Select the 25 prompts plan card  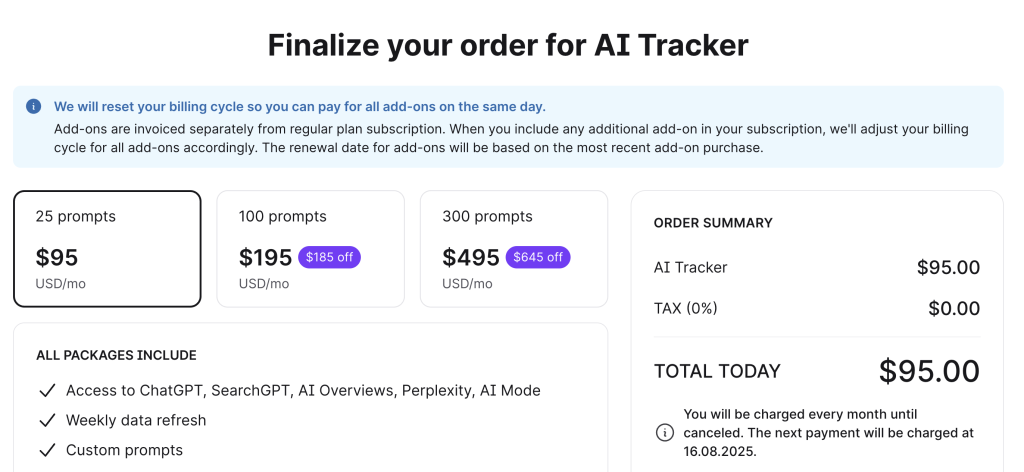point(107,248)
